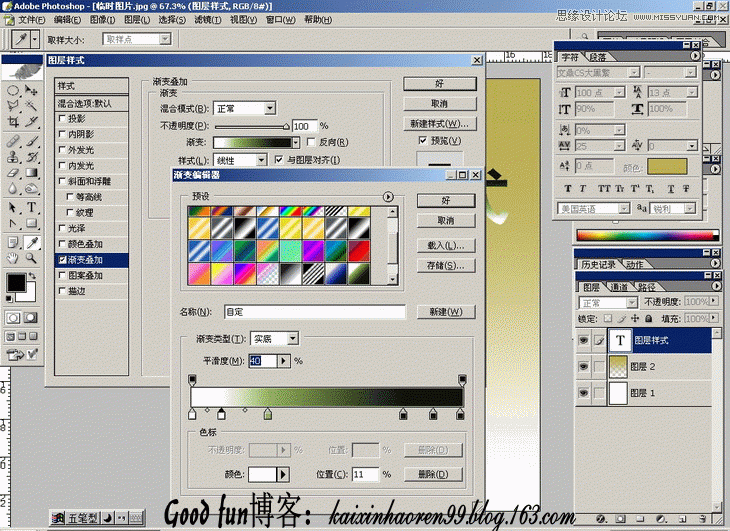
Task: Select the Move tool in toolbox
Action: pos(31,90)
